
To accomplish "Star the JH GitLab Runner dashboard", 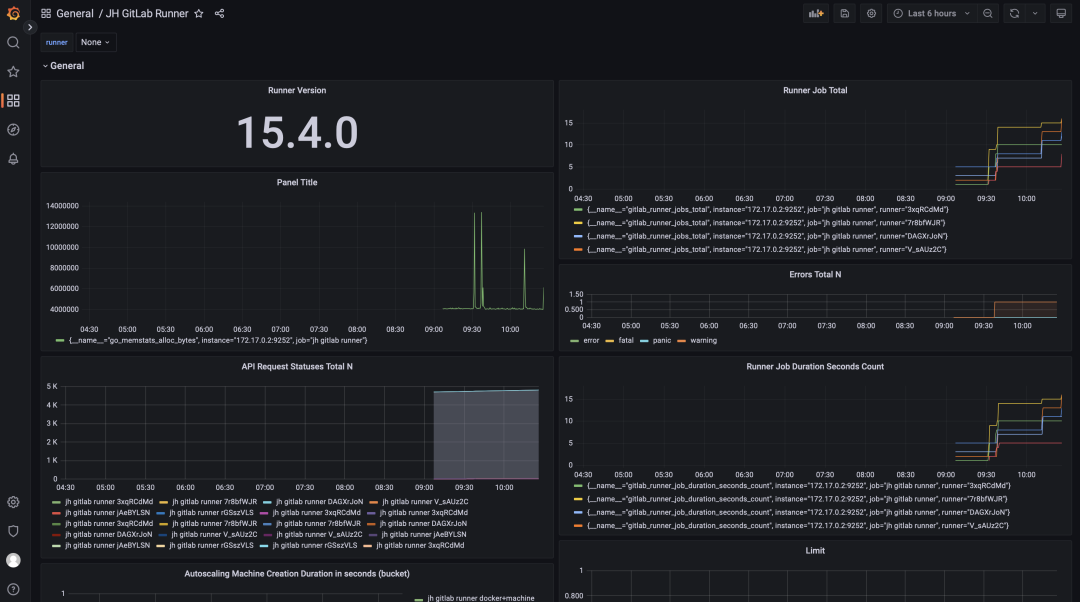I will 199,13.
